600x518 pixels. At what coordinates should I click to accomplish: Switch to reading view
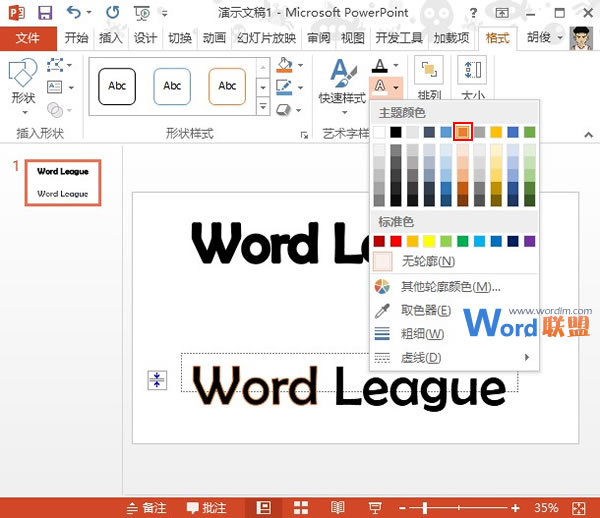click(338, 508)
